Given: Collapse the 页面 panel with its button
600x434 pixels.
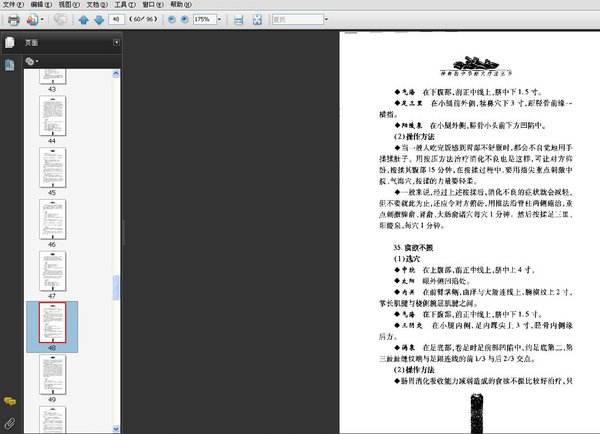Looking at the screenshot, I should click(x=116, y=42).
